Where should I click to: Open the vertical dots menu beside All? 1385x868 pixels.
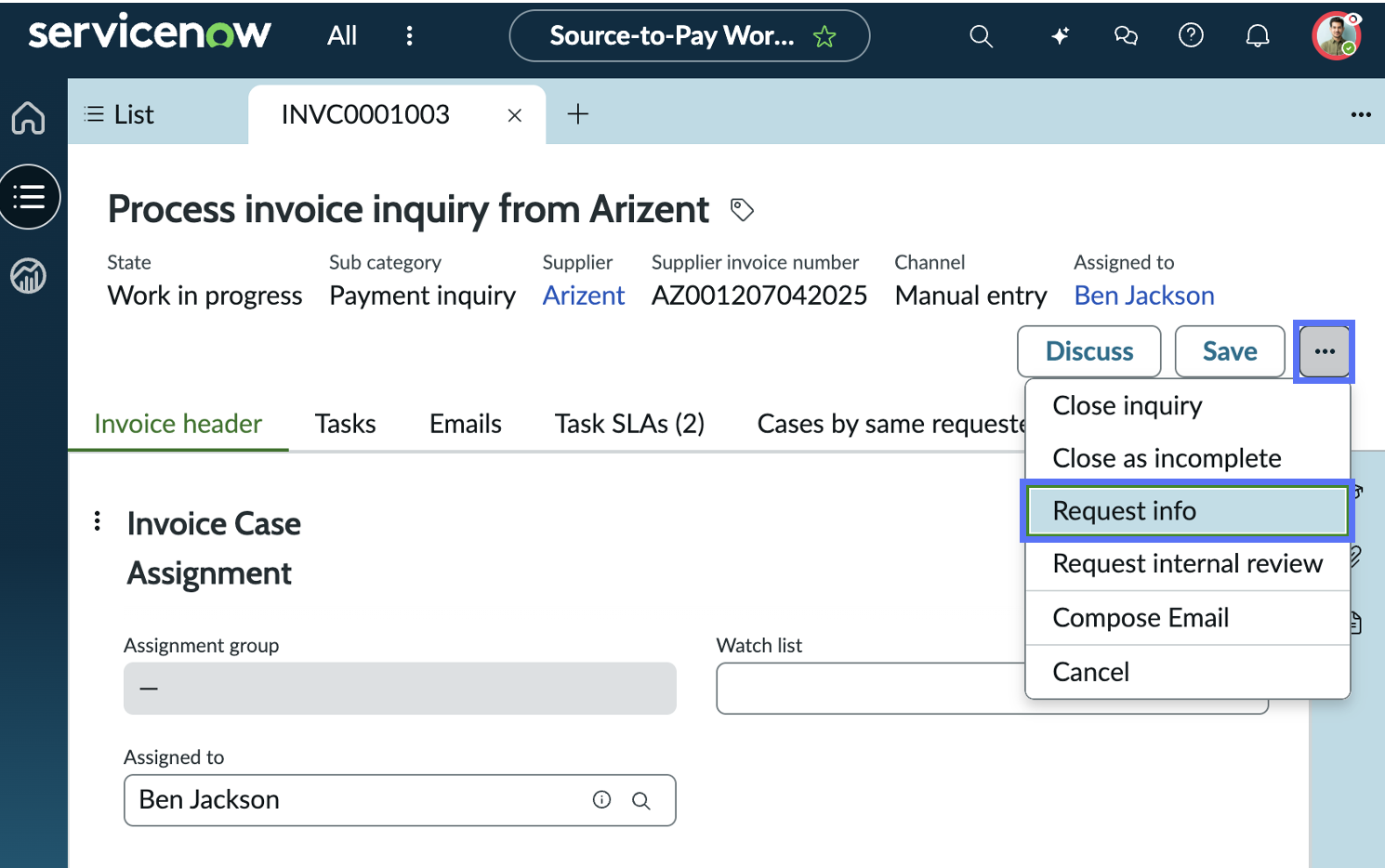pos(409,35)
